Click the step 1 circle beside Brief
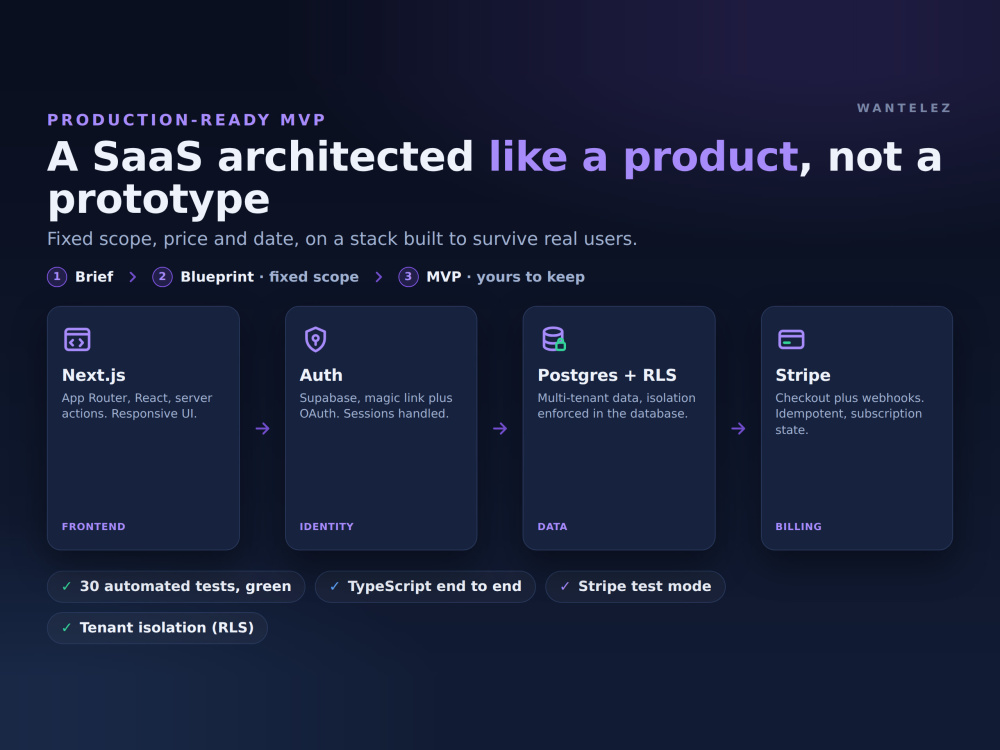This screenshot has height=750, width=1000. click(57, 277)
